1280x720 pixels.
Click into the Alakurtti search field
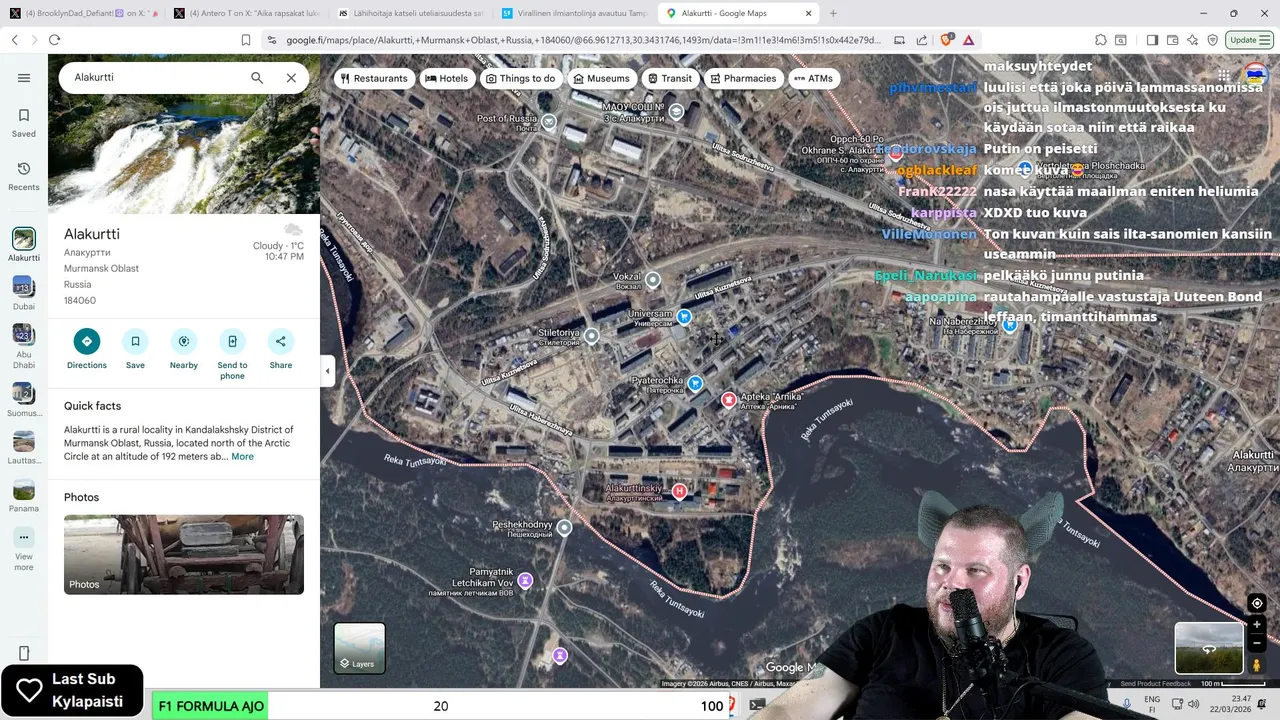[x=155, y=78]
